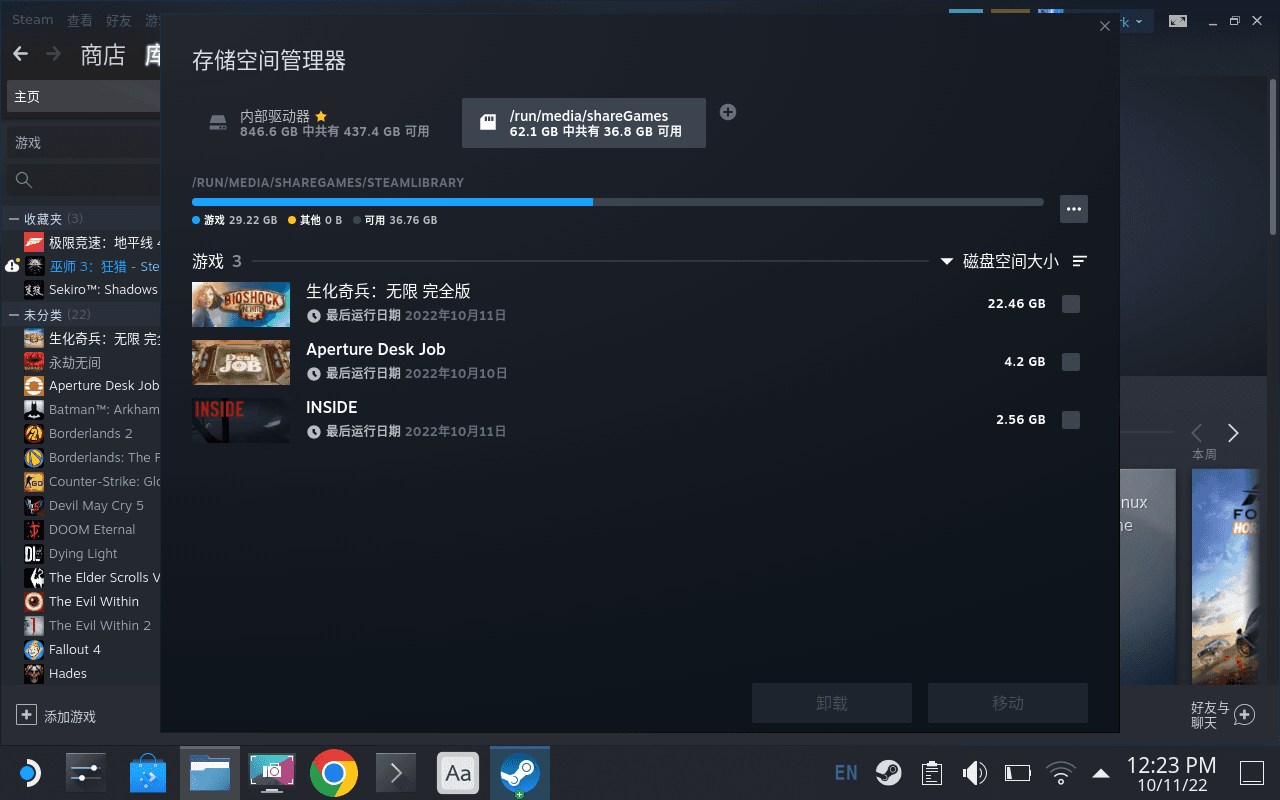Screen dimensions: 1280x800
Task: Click the next arrow in the shelf
Action: 1233,433
